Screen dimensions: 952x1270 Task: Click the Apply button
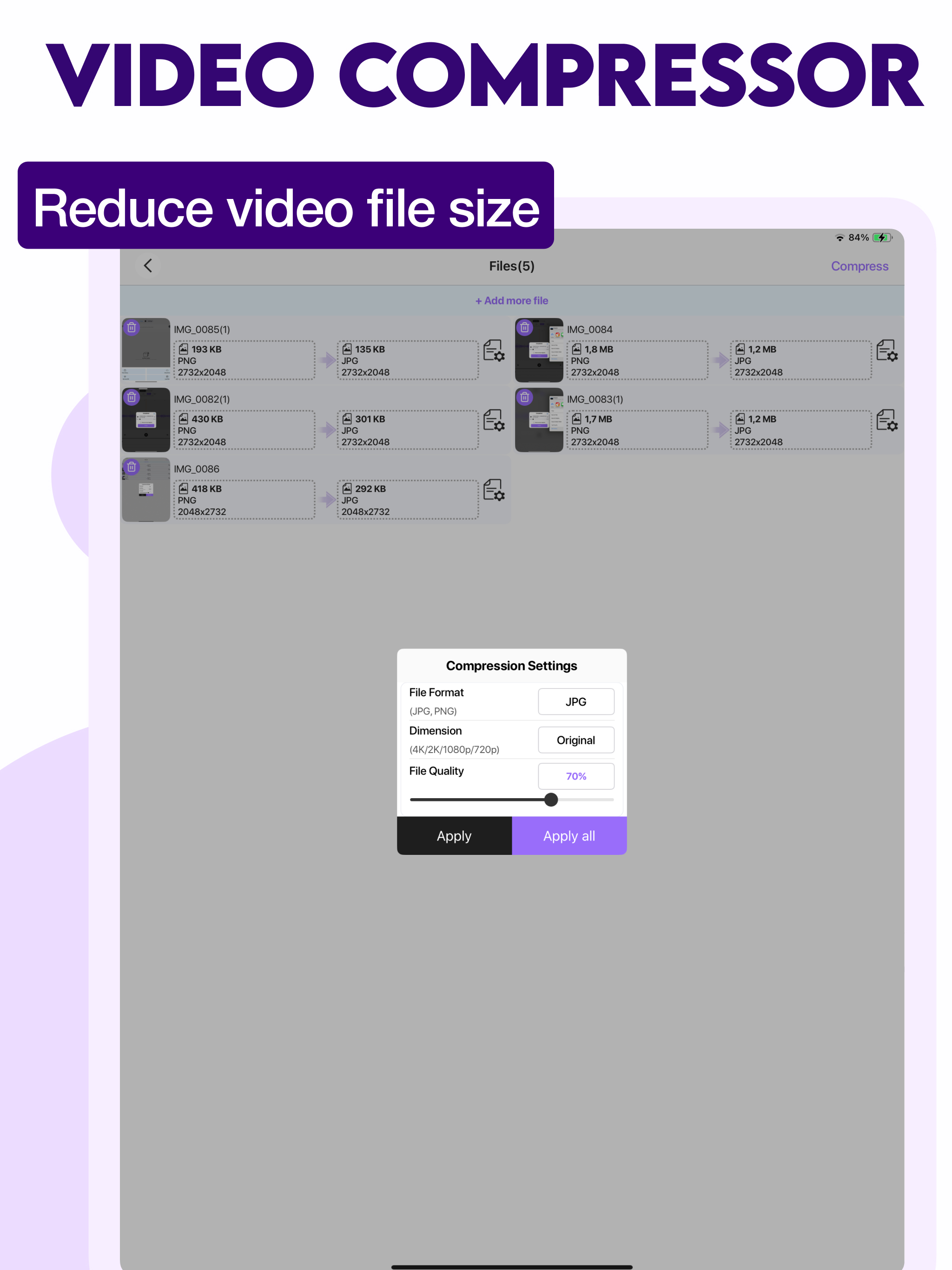click(454, 836)
